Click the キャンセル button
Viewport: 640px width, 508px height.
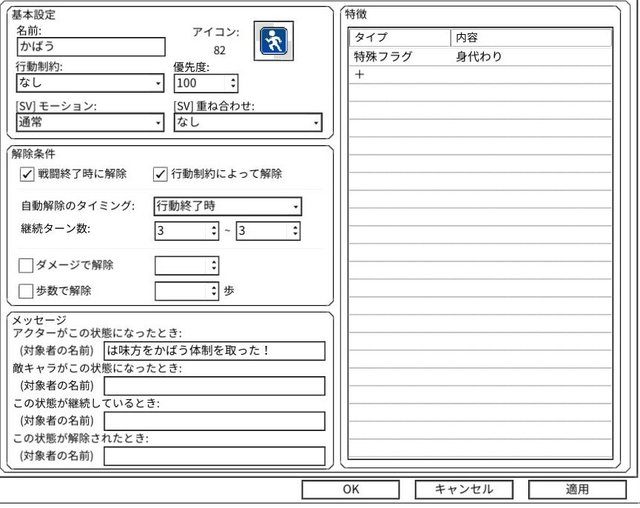(464, 489)
